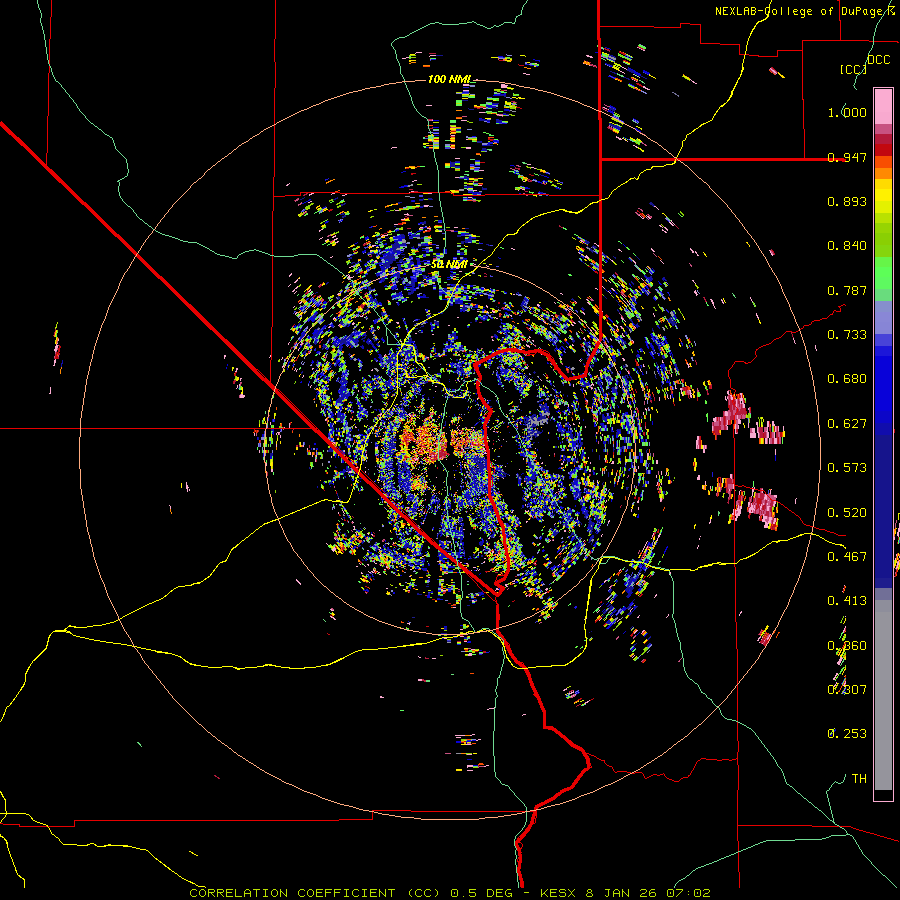The height and width of the screenshot is (900, 900).
Task: Select the 0.467 legend value
Action: coord(847,557)
